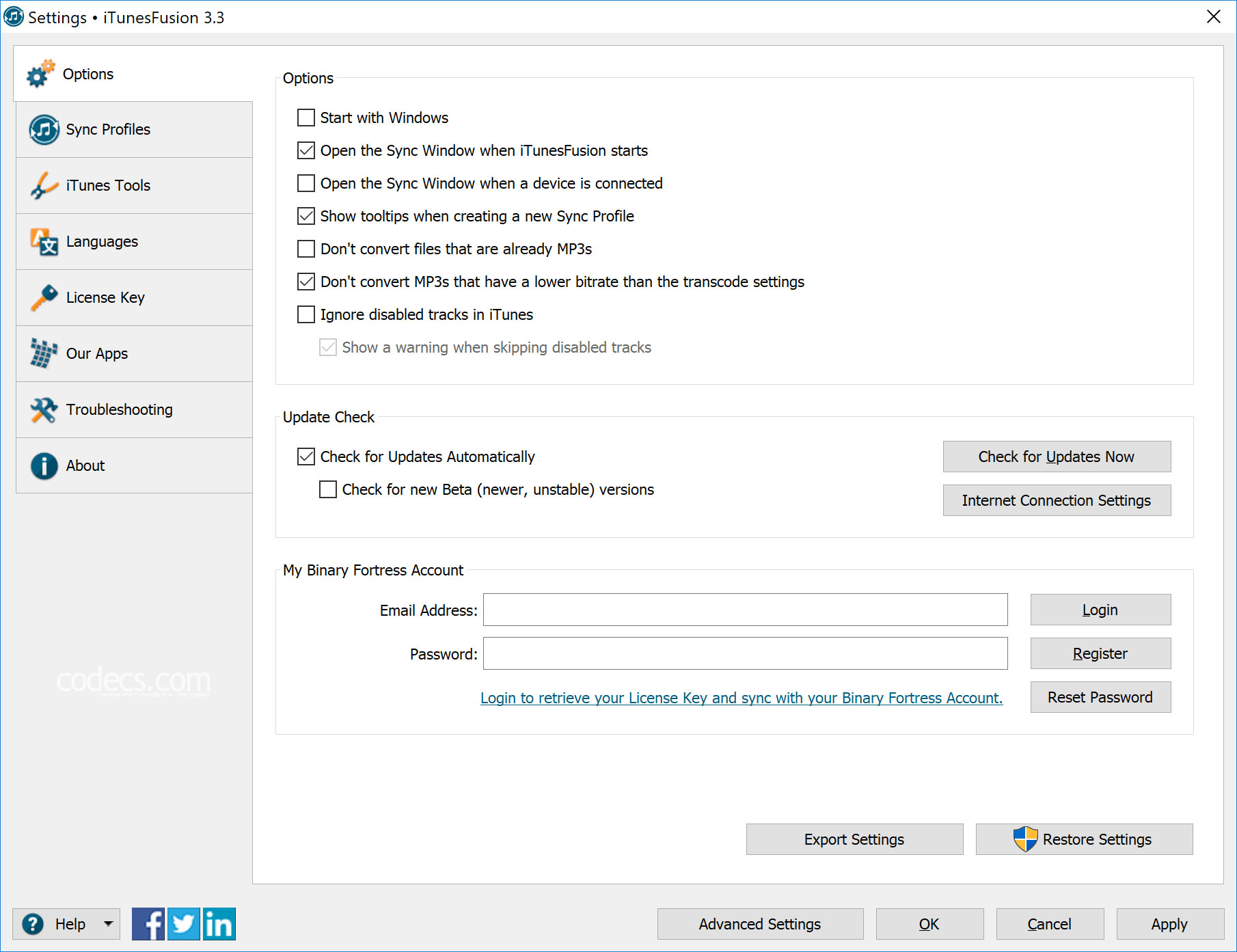
Task: Click the Restore Settings button
Action: tap(1084, 839)
